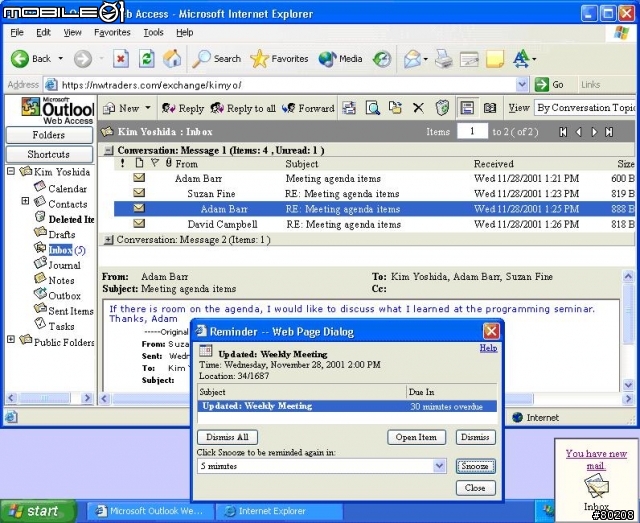Click Reply to all in the toolbar
The width and height of the screenshot is (640, 523).
click(243, 108)
